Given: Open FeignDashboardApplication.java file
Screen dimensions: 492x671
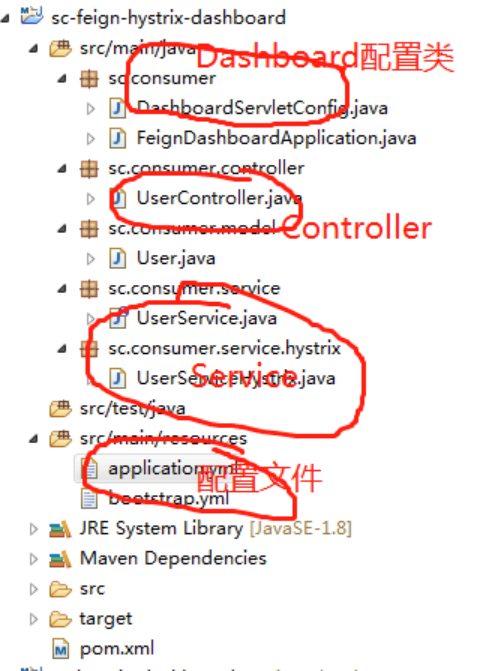Looking at the screenshot, I should coord(276,138).
